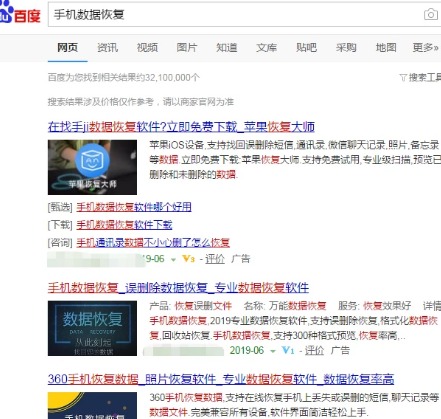
Task: Switch to the 资讯 tab
Action: click(107, 48)
